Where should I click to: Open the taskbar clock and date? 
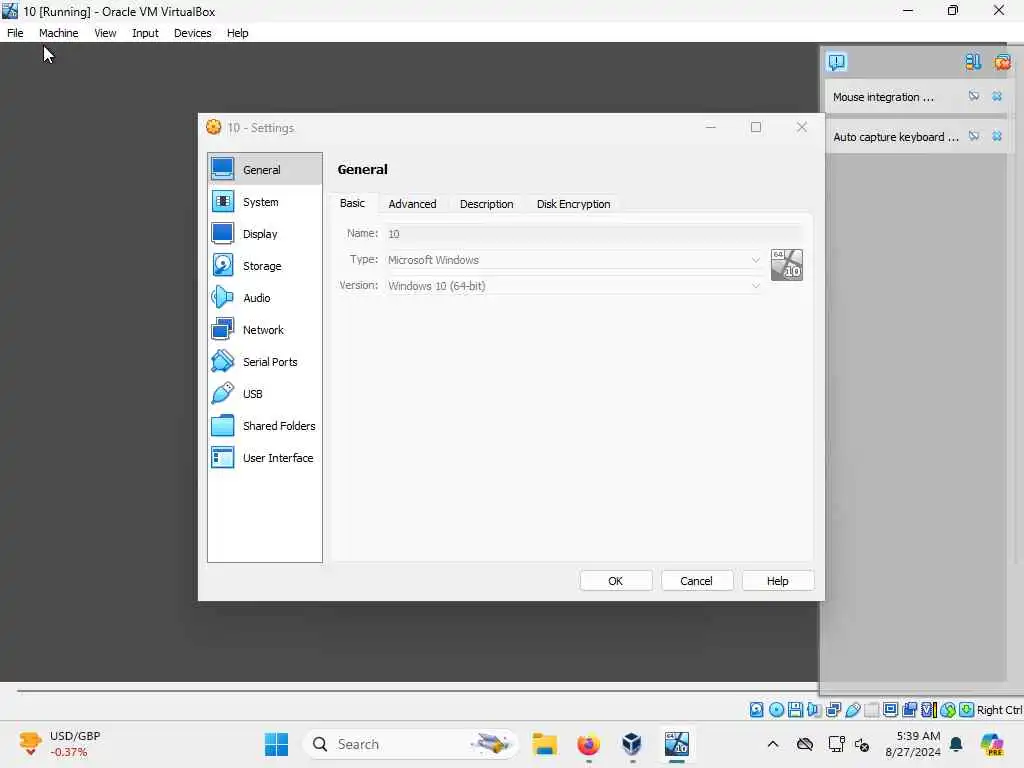[x=913, y=744]
